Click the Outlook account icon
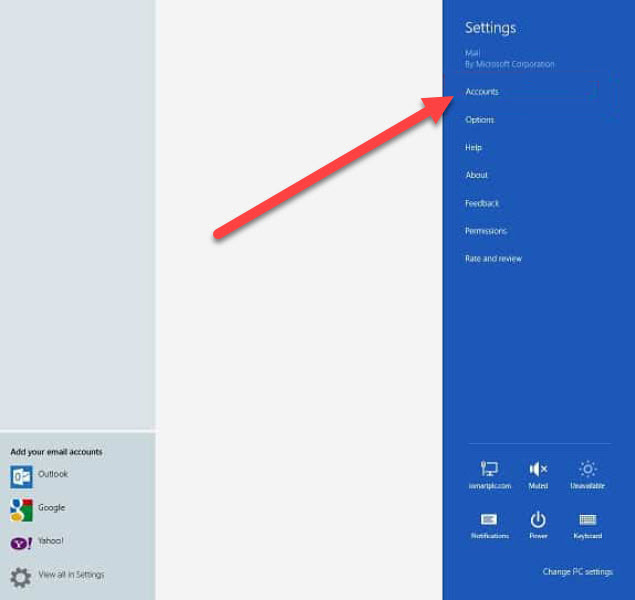Image resolution: width=635 pixels, height=600 pixels. (x=21, y=477)
